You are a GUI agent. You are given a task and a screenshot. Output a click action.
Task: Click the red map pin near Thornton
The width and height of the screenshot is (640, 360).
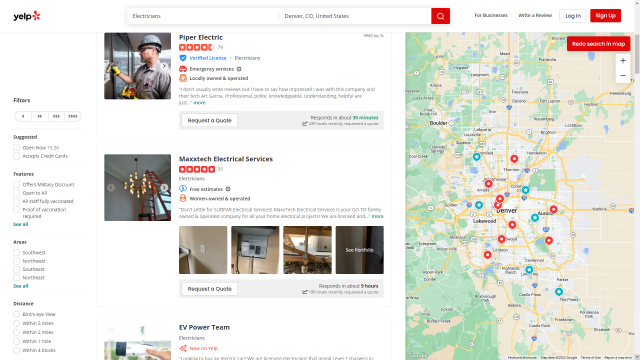pos(514,159)
